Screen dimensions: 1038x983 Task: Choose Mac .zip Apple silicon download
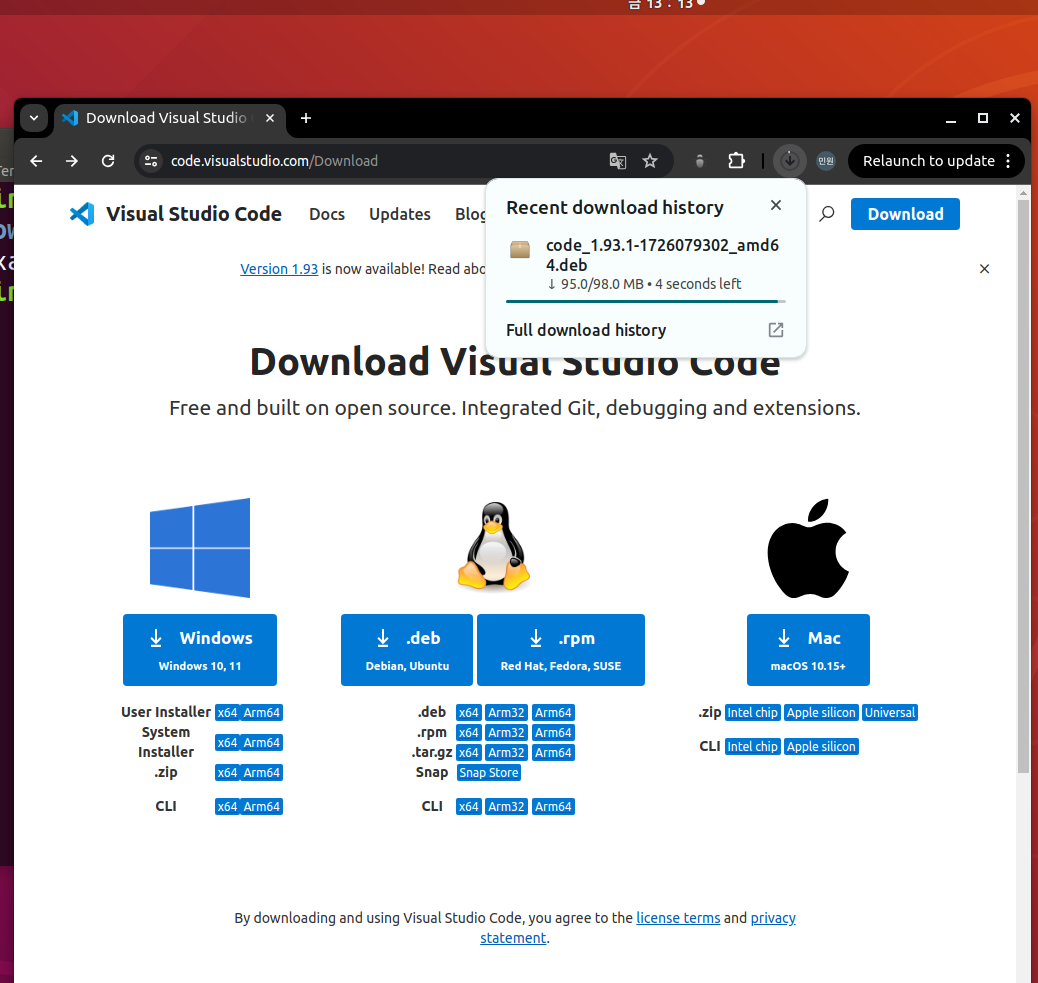[821, 713]
